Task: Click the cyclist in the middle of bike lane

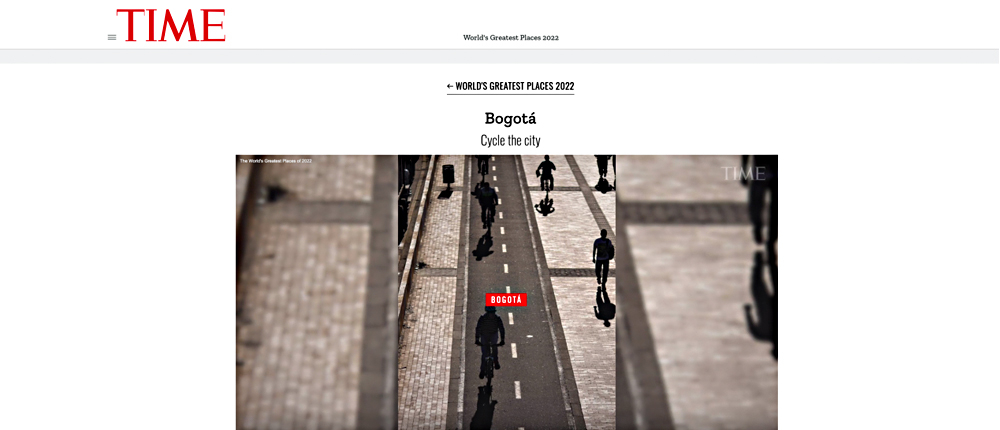Action: coord(488,205)
